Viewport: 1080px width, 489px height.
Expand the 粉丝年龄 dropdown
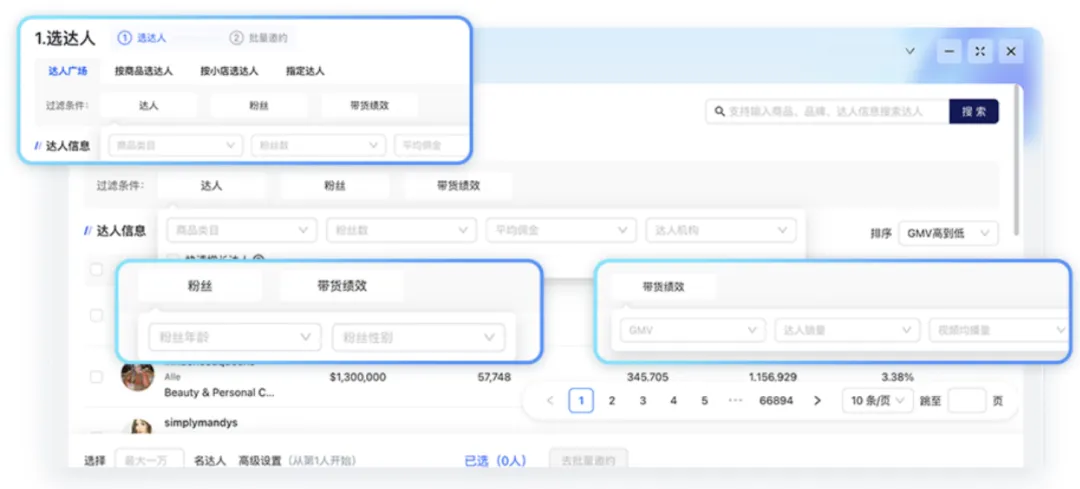tap(235, 337)
